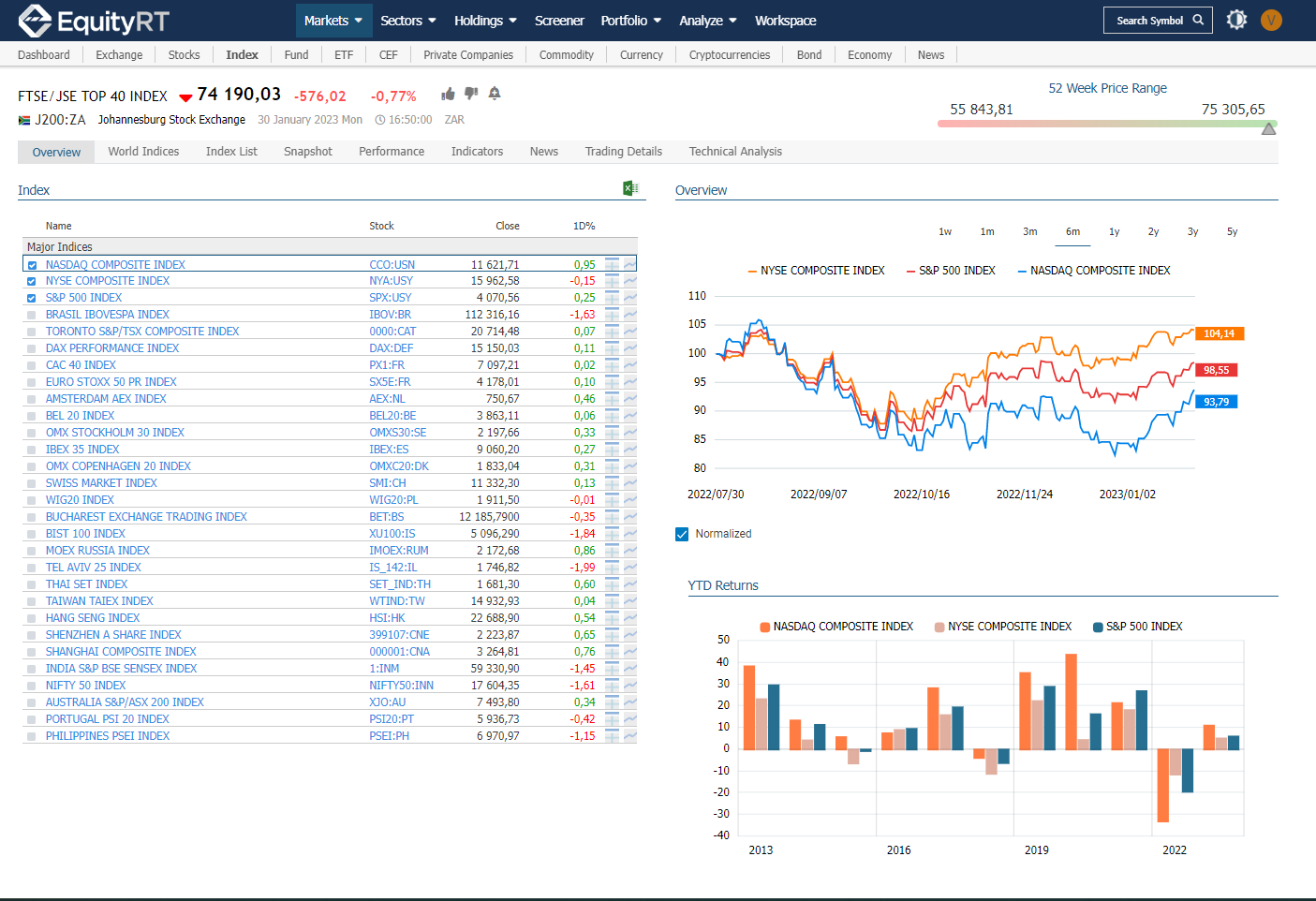Image resolution: width=1316 pixels, height=901 pixels.
Task: Open chart icon for NASDAQ COMPOSITE INDEX row
Action: [x=630, y=264]
